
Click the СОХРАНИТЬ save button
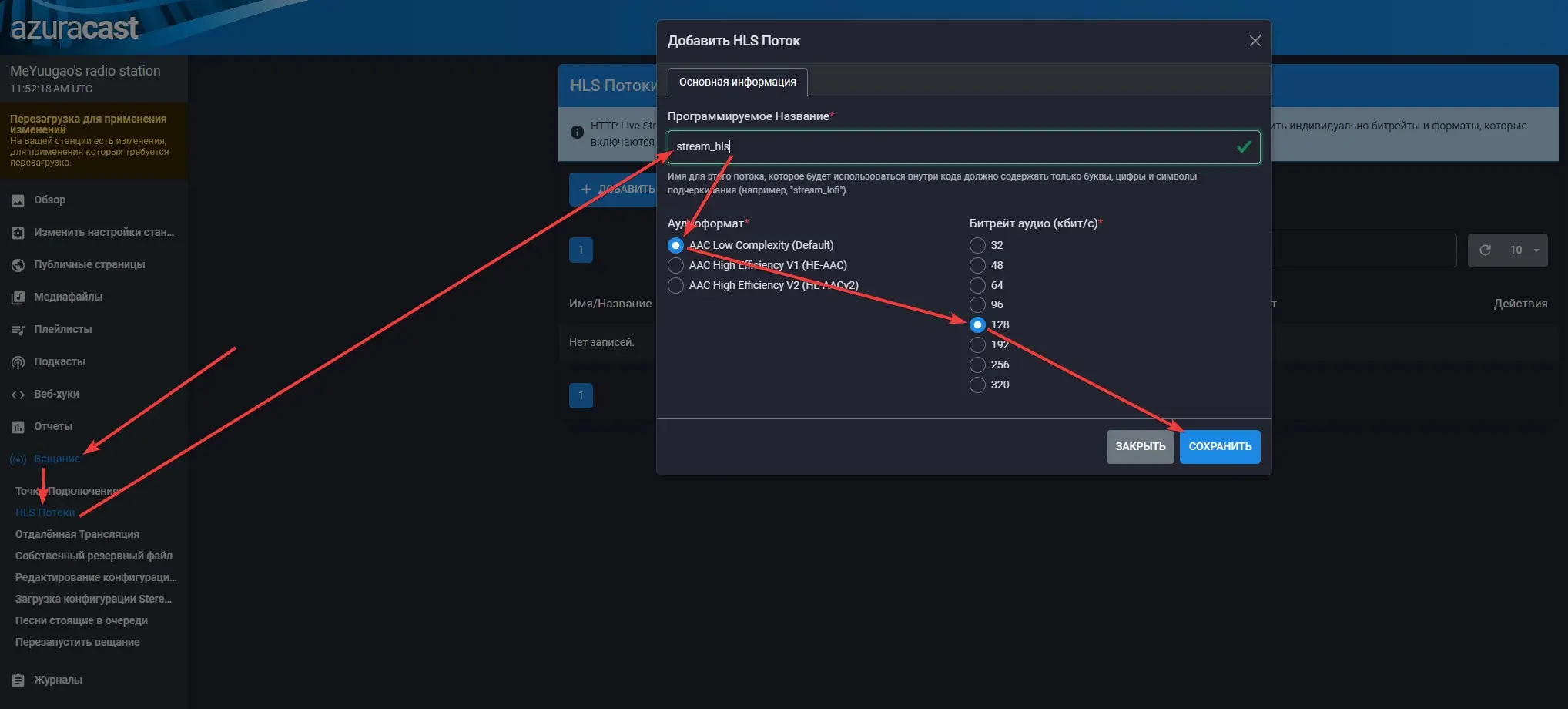tap(1220, 447)
